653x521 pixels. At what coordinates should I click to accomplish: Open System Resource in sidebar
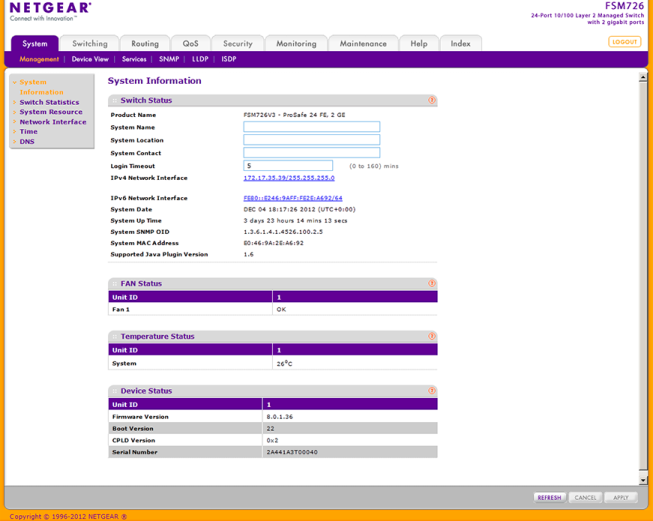[51, 112]
